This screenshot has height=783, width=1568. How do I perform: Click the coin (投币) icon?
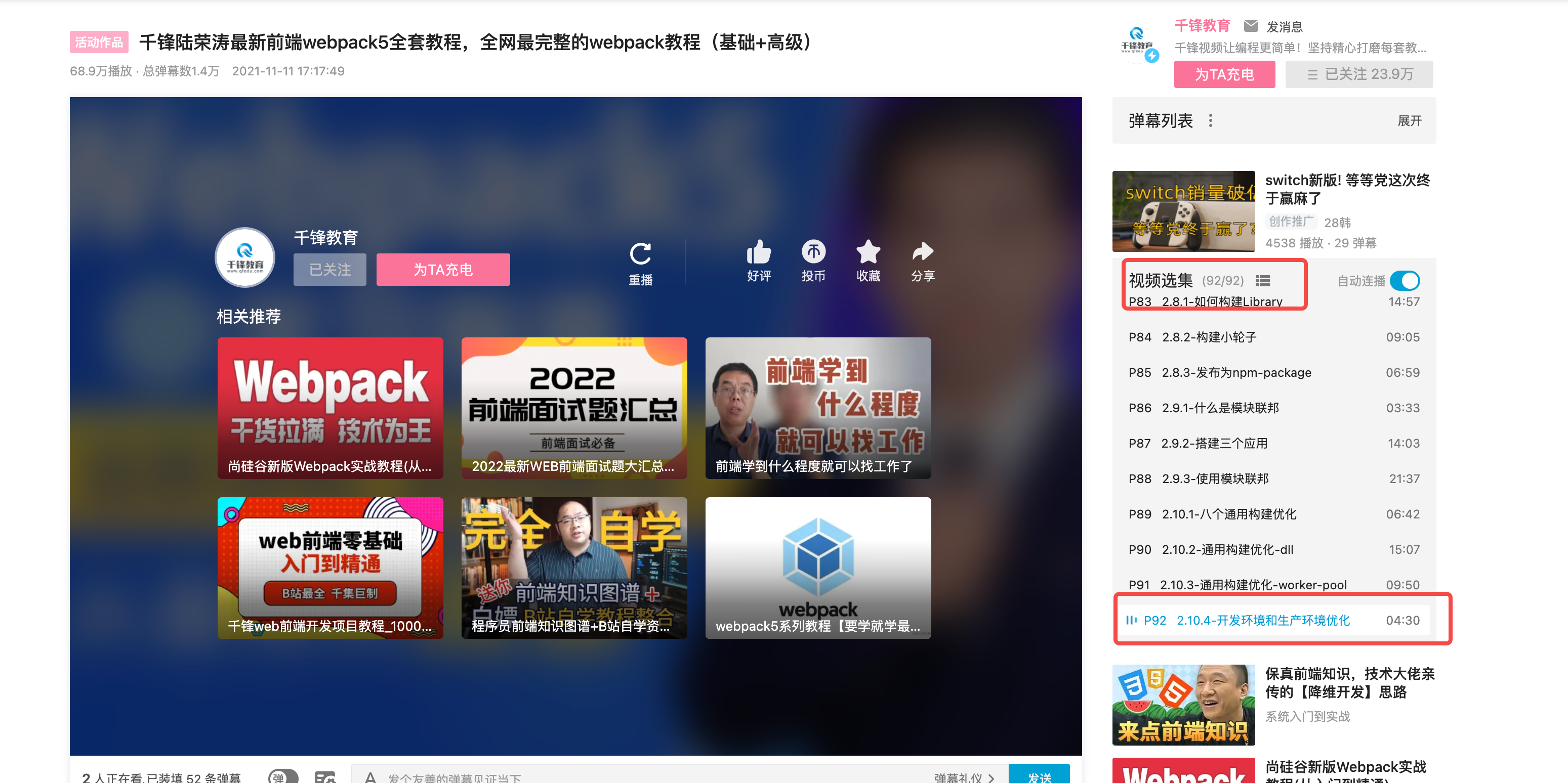coord(813,251)
